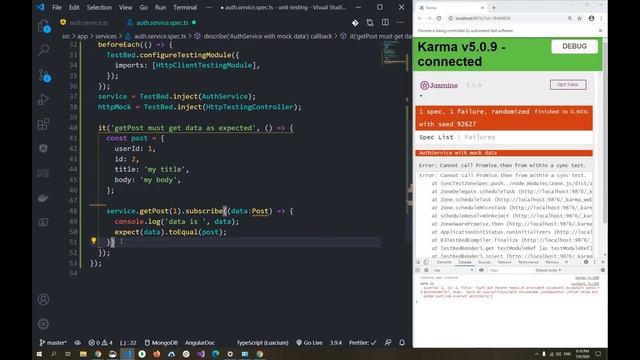Open the Selection menu

pos(99,7)
